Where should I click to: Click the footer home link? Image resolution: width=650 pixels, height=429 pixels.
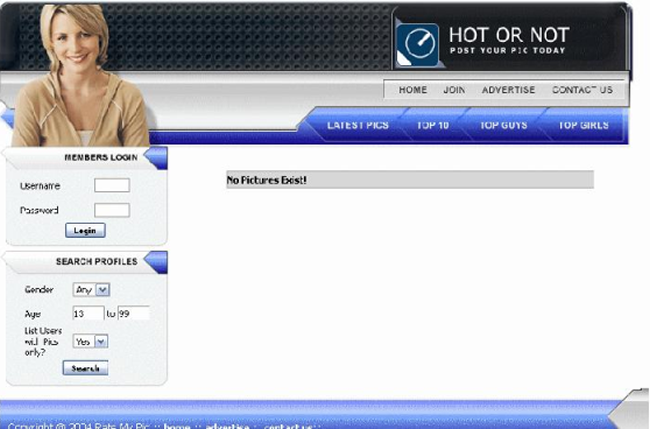click(x=177, y=426)
